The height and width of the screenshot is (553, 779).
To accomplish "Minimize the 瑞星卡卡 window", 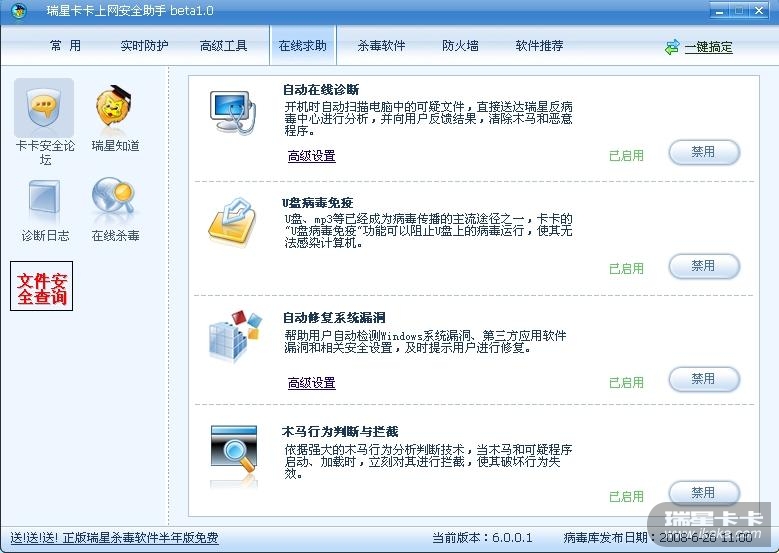I will [719, 10].
